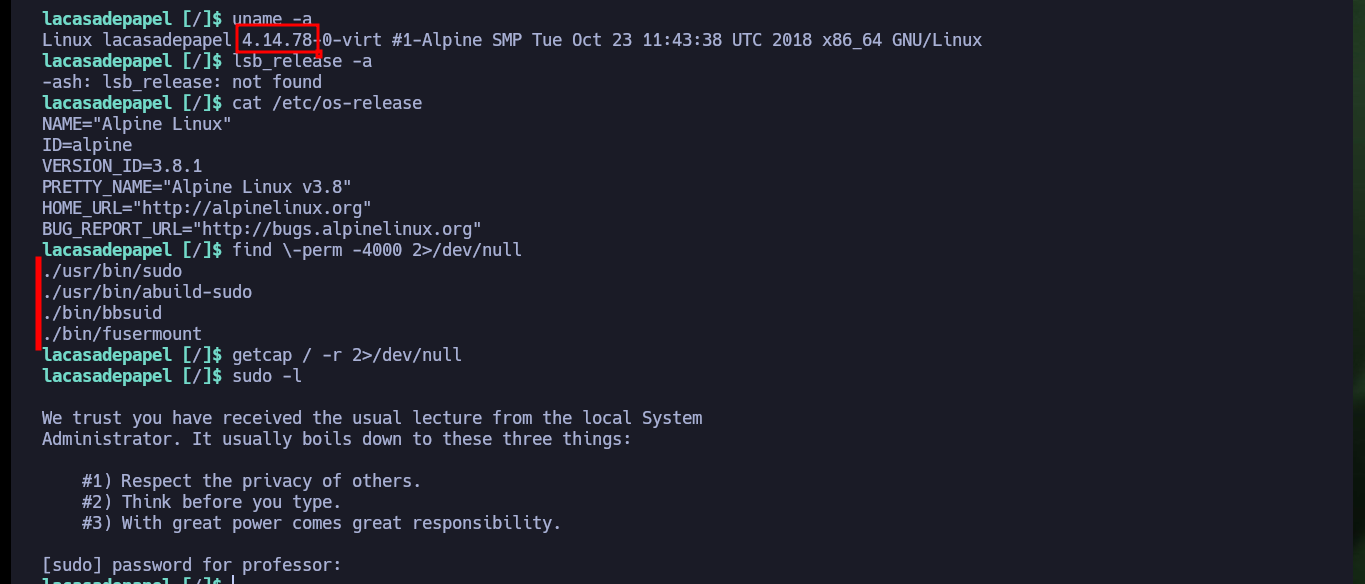Click the './bin/bbsuid' SUID entry

102,313
